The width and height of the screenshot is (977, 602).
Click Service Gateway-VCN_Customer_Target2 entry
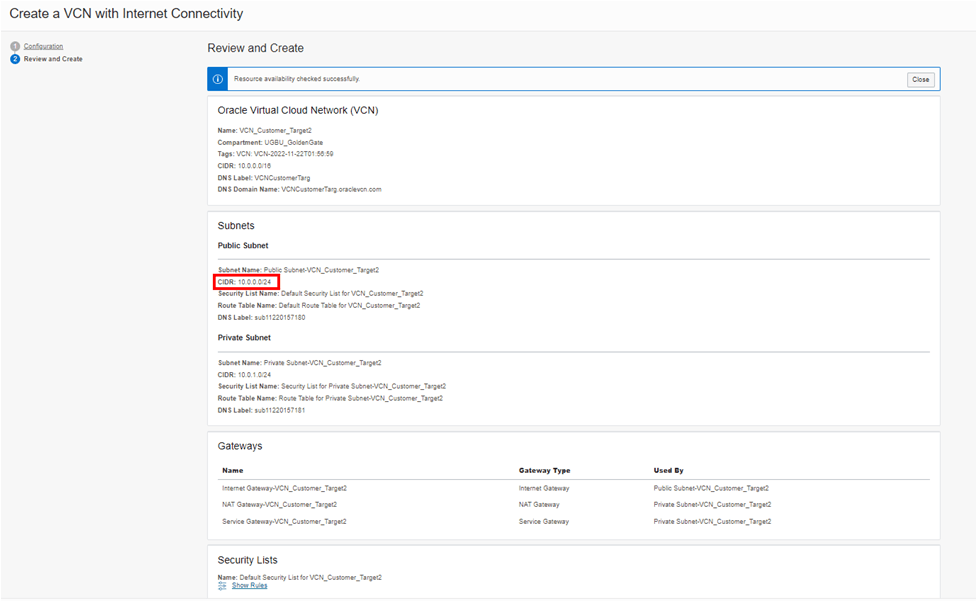click(286, 521)
